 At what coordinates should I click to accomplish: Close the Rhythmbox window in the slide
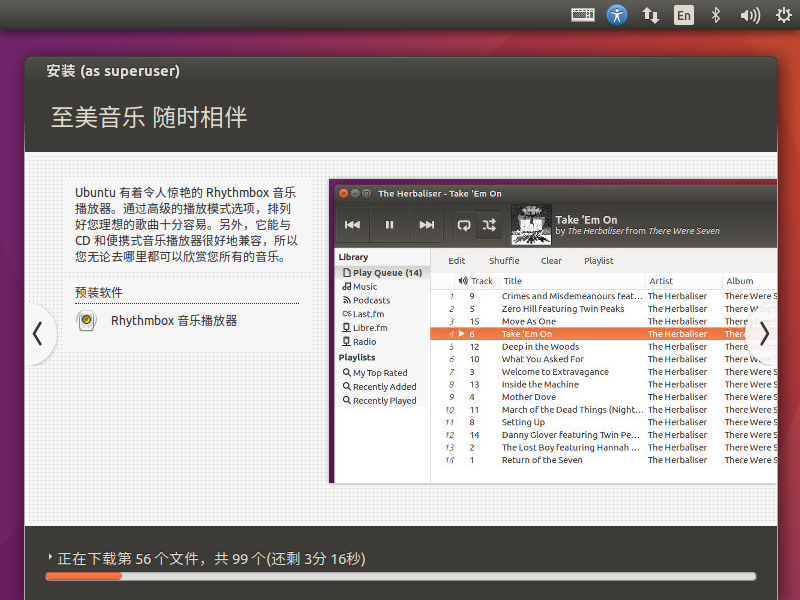343,193
